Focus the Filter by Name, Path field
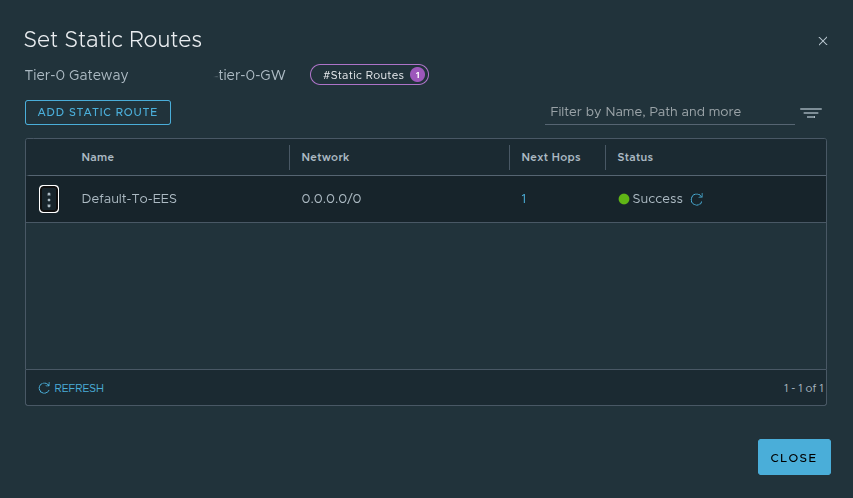Image resolution: width=853 pixels, height=498 pixels. click(x=670, y=112)
